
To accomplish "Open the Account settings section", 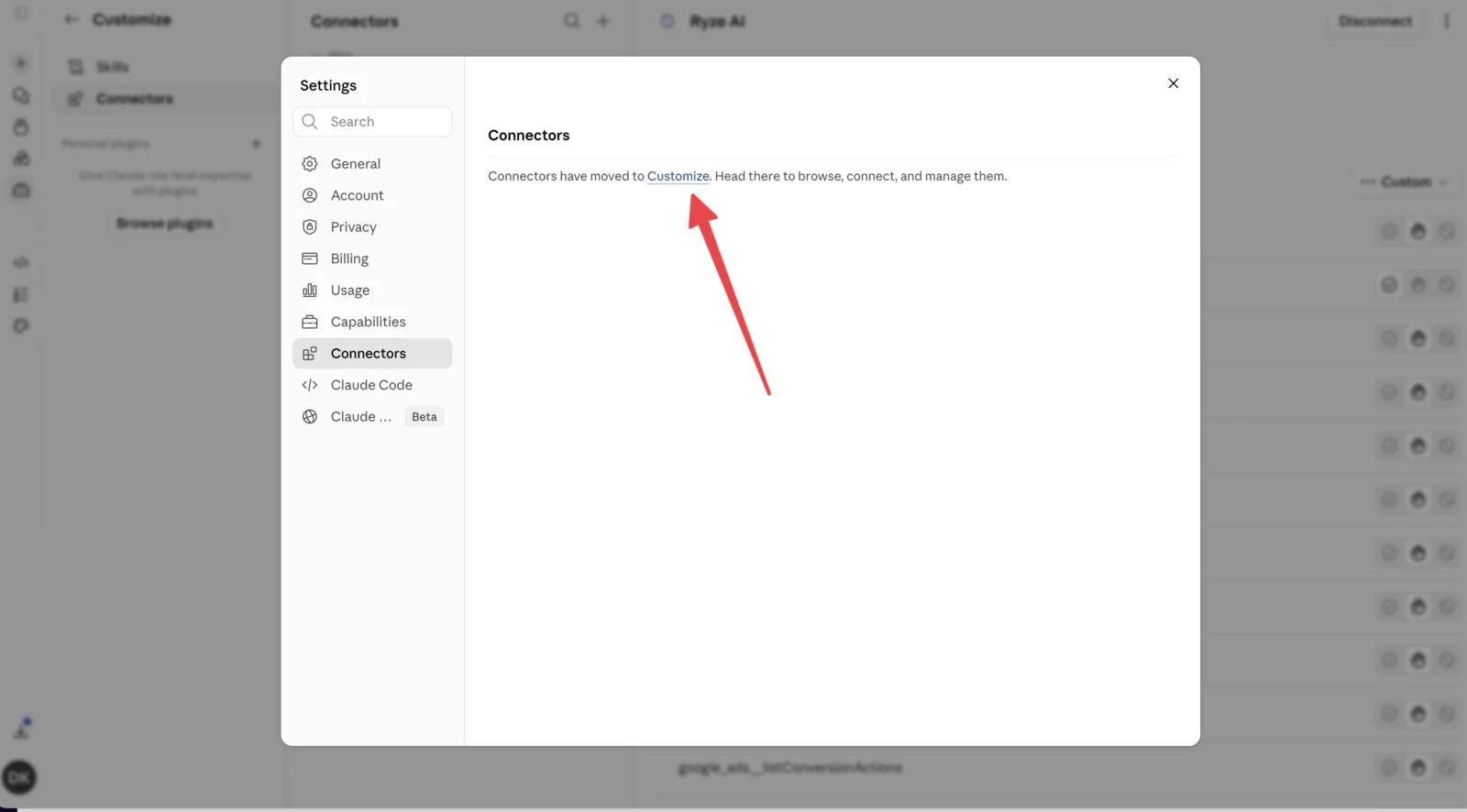I will coord(372,195).
